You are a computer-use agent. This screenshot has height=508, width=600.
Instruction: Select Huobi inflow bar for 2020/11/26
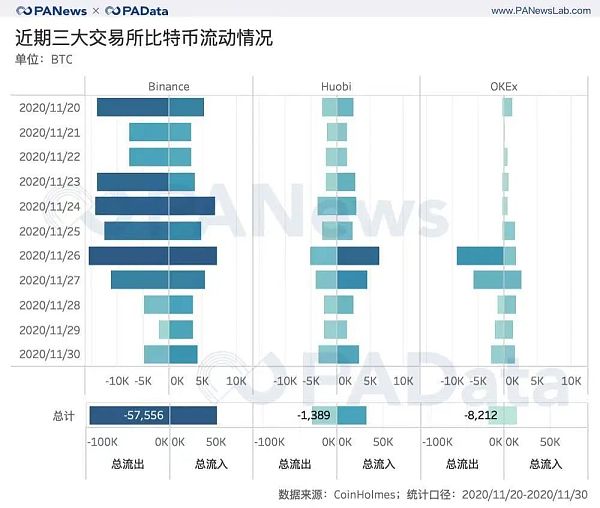point(358,256)
